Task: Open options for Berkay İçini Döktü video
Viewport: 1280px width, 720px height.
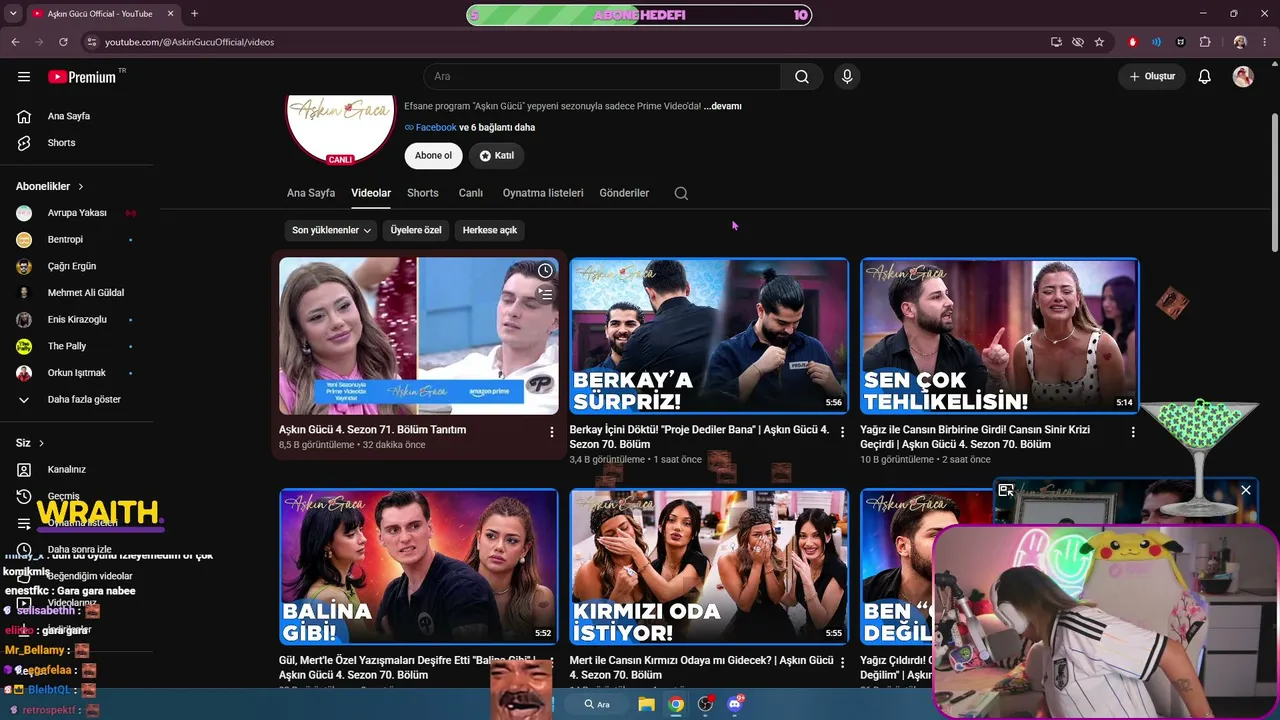Action: [x=842, y=432]
